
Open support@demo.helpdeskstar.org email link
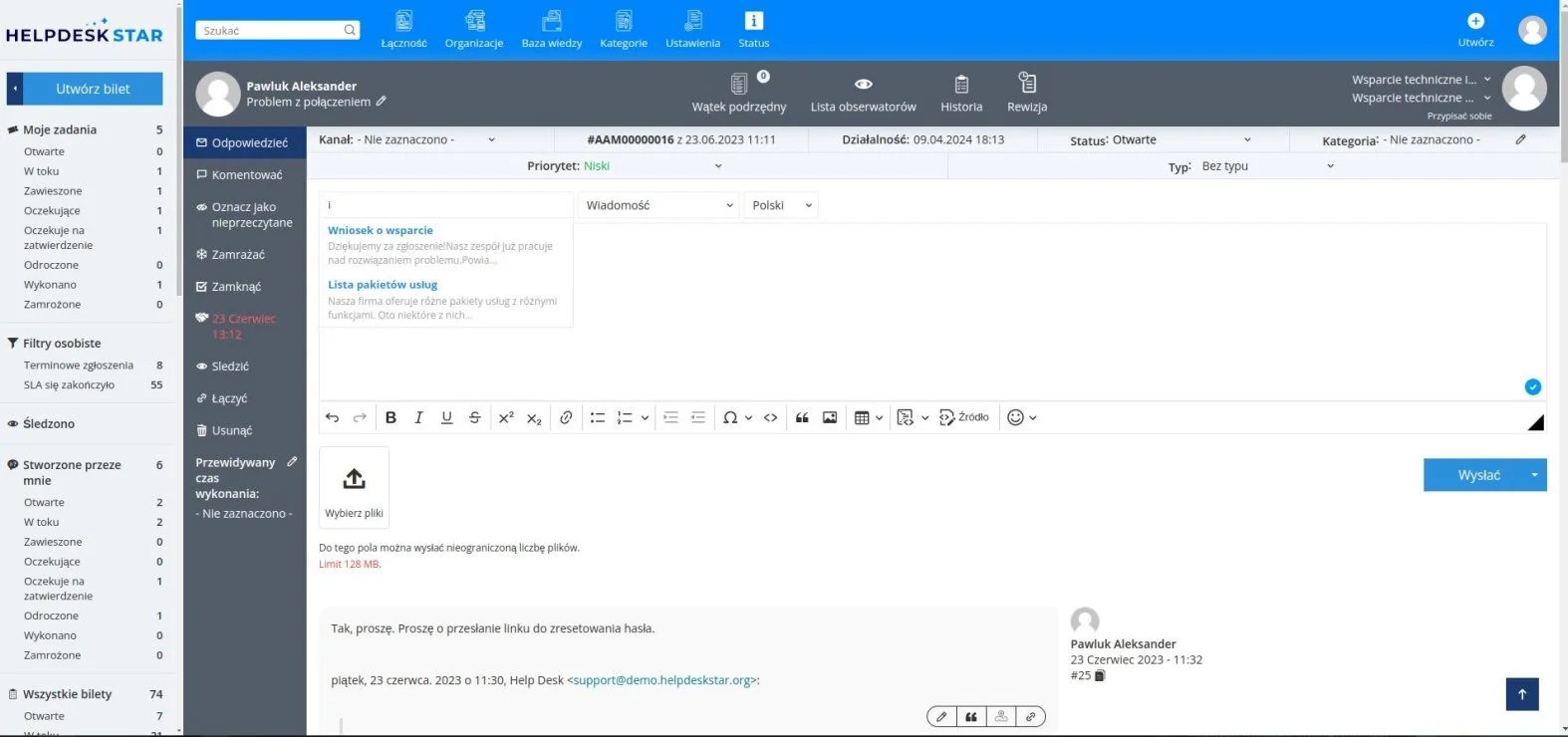pos(662,680)
